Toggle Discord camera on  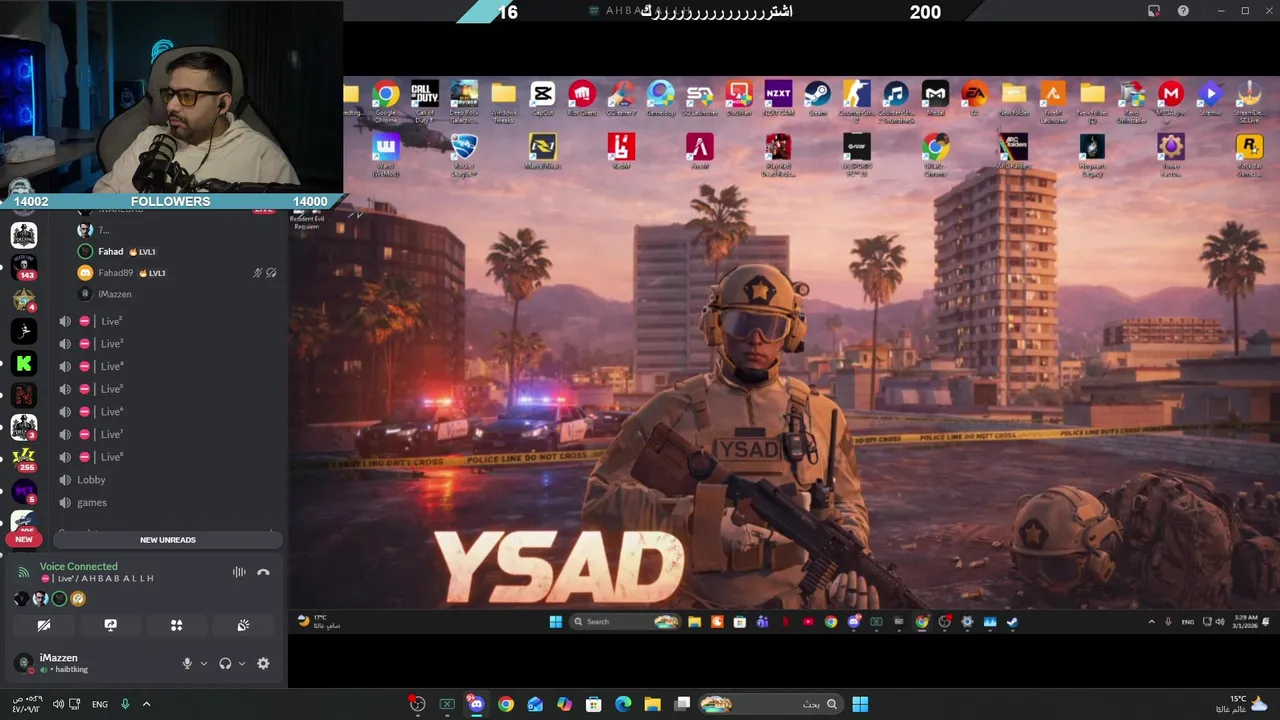[44, 625]
